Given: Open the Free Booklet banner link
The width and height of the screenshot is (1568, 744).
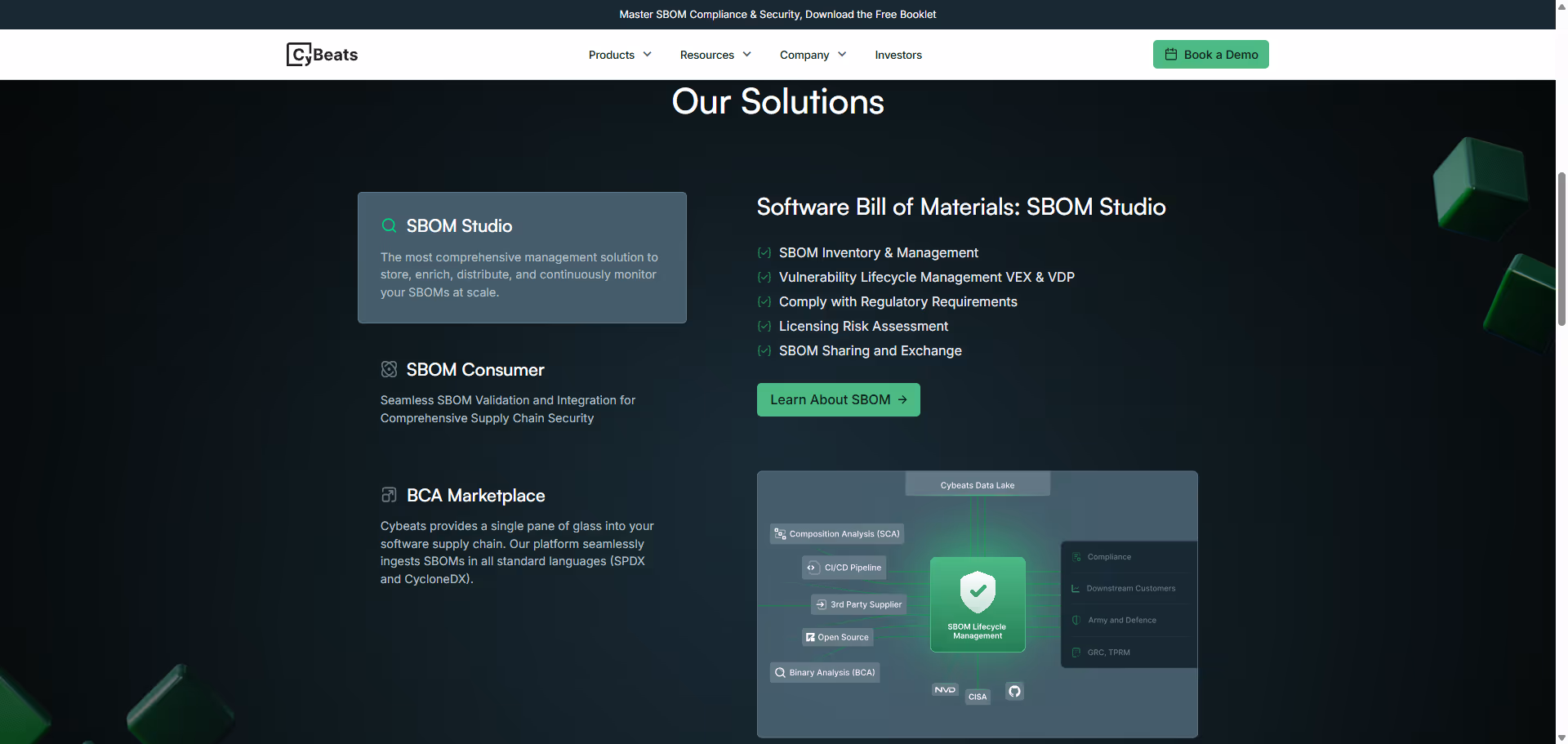Looking at the screenshot, I should 777,15.
